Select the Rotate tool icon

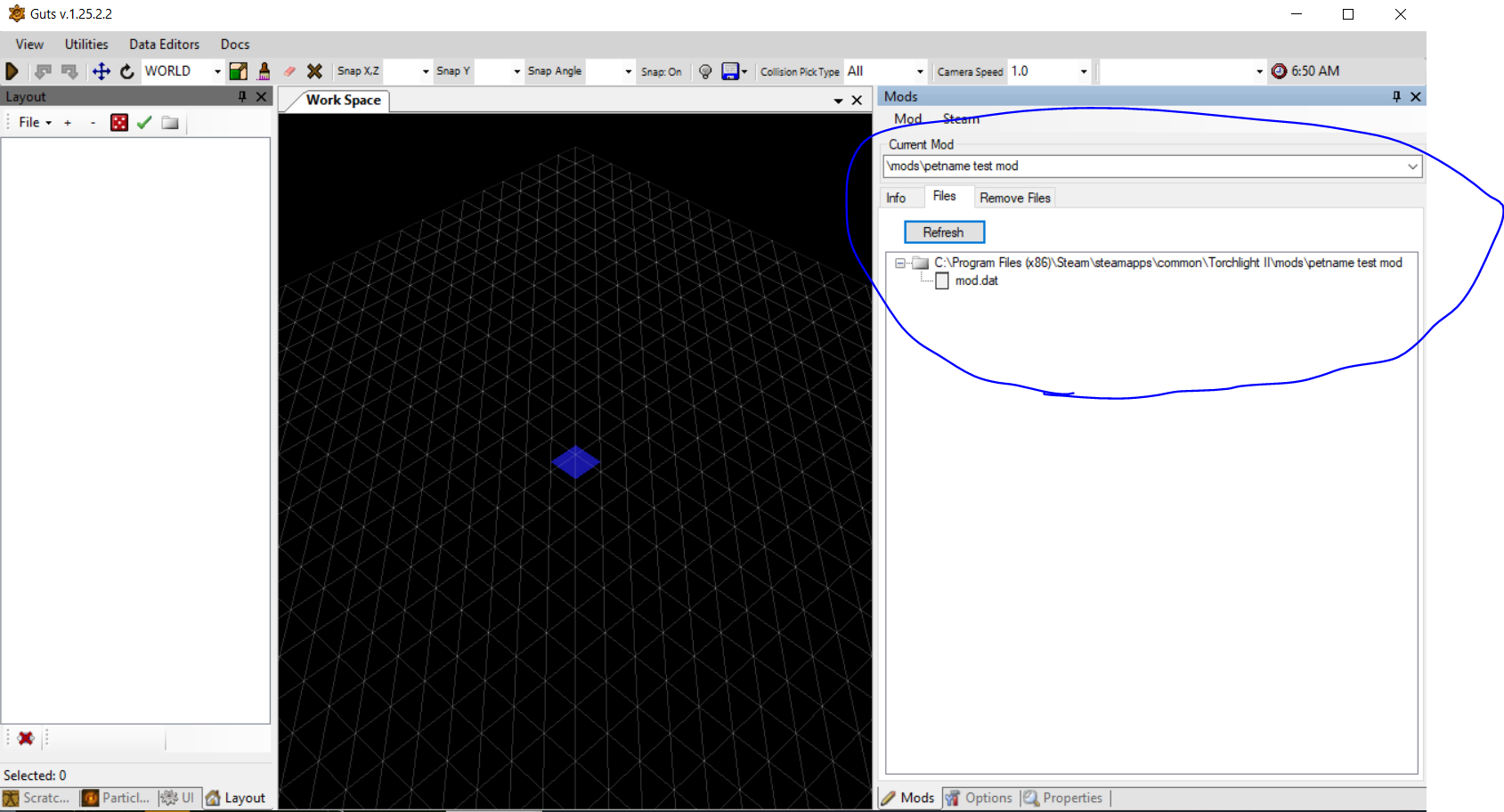(x=127, y=71)
